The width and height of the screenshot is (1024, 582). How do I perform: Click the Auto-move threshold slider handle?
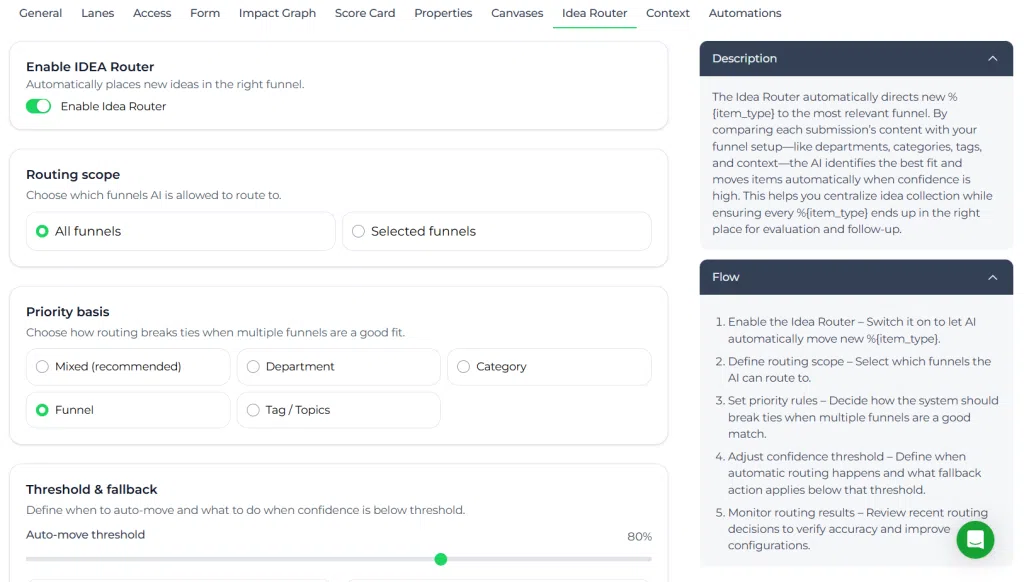point(441,559)
